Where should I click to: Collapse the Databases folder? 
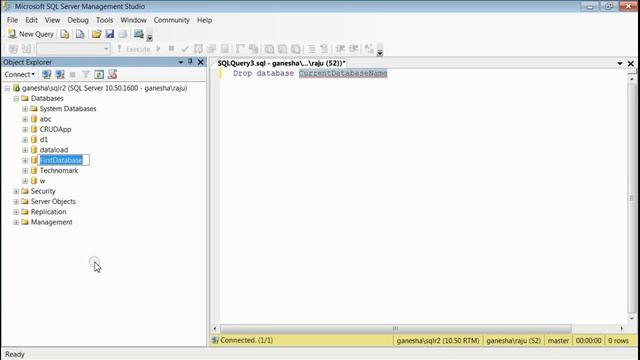pos(16,98)
